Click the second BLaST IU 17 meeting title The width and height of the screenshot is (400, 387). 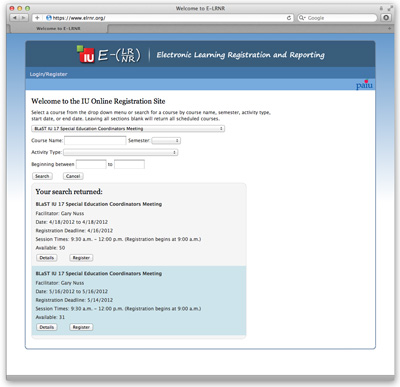(x=99, y=273)
